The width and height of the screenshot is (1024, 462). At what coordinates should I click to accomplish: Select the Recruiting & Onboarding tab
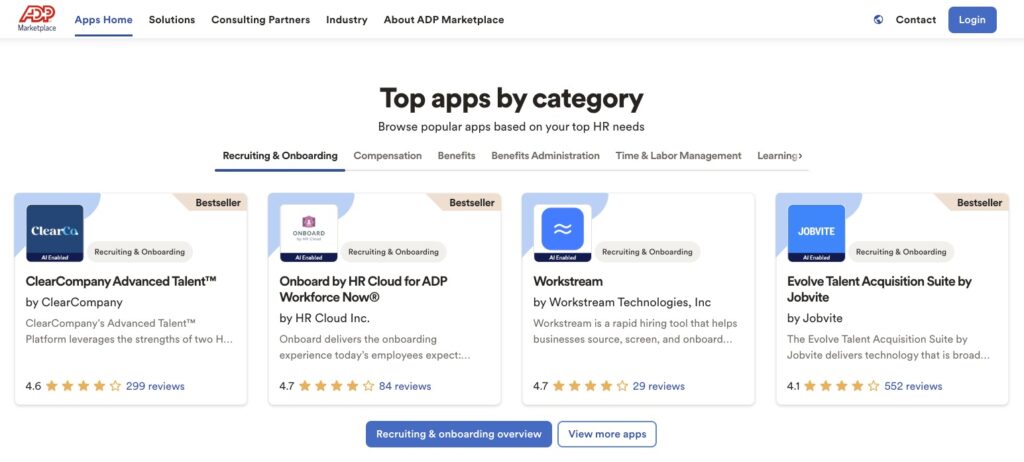click(280, 156)
